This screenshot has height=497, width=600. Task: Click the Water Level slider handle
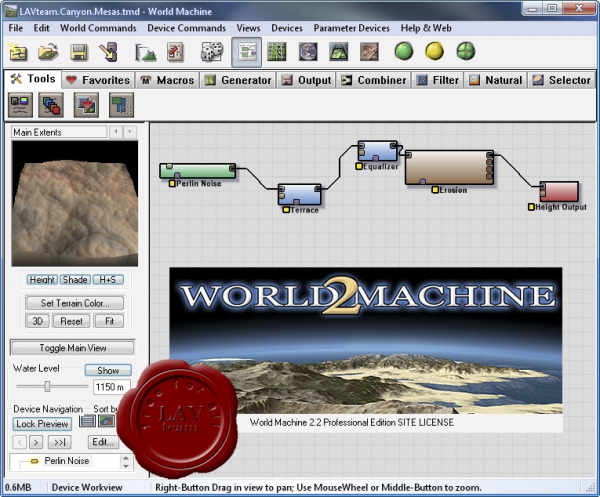(x=47, y=386)
